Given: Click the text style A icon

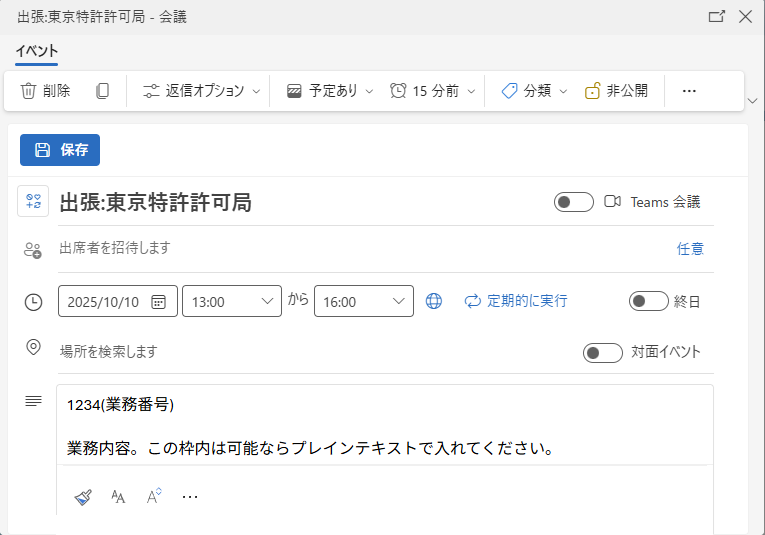Looking at the screenshot, I should (x=154, y=496).
